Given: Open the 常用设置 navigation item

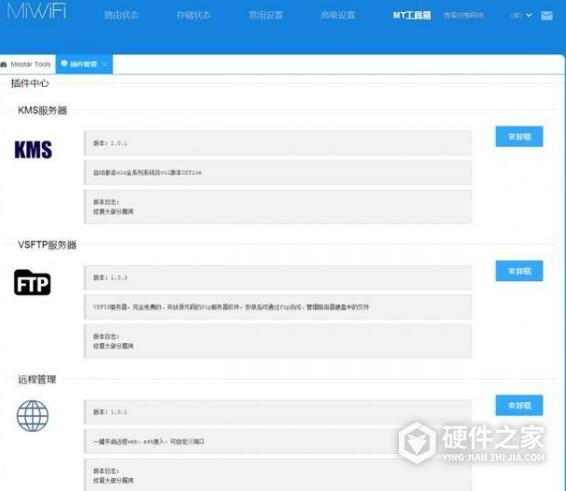Looking at the screenshot, I should coord(266,15).
